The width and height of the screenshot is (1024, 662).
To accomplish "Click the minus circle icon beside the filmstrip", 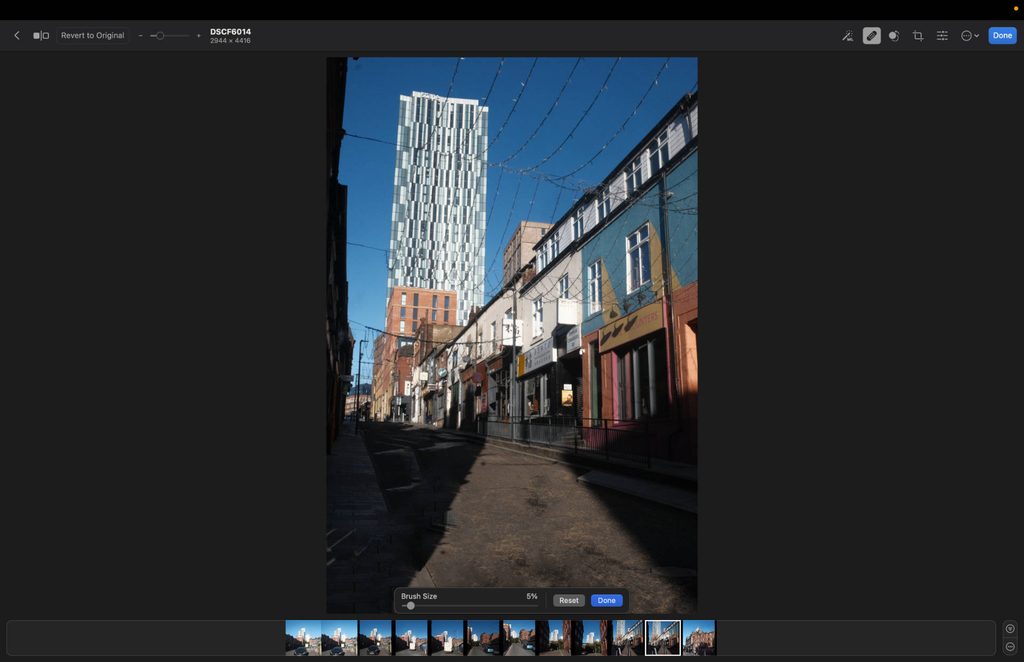I will click(x=1010, y=646).
